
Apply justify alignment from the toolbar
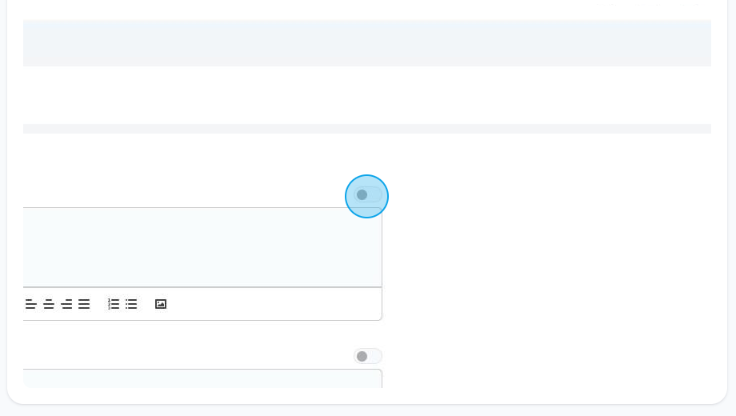(84, 304)
